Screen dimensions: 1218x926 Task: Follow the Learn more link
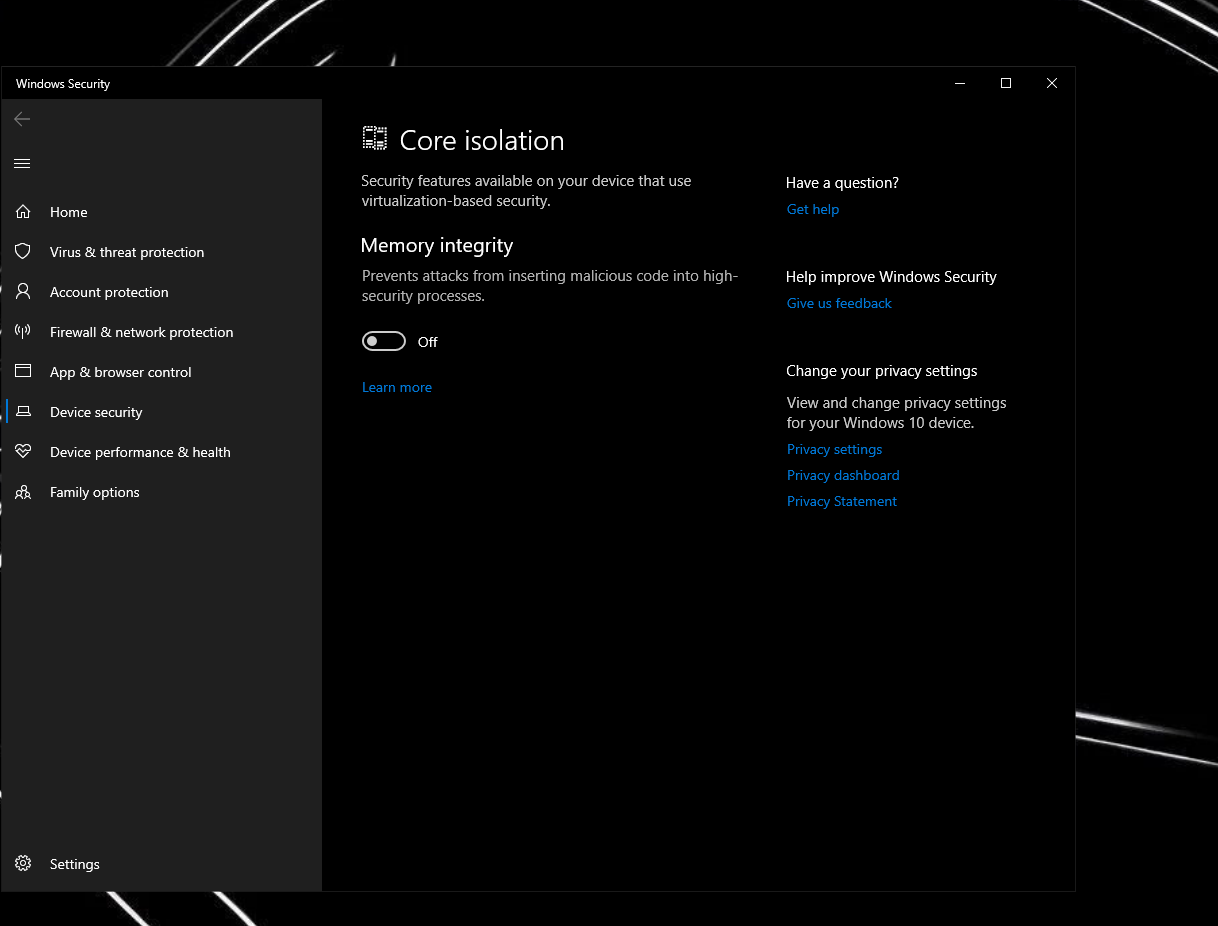pyautogui.click(x=397, y=387)
